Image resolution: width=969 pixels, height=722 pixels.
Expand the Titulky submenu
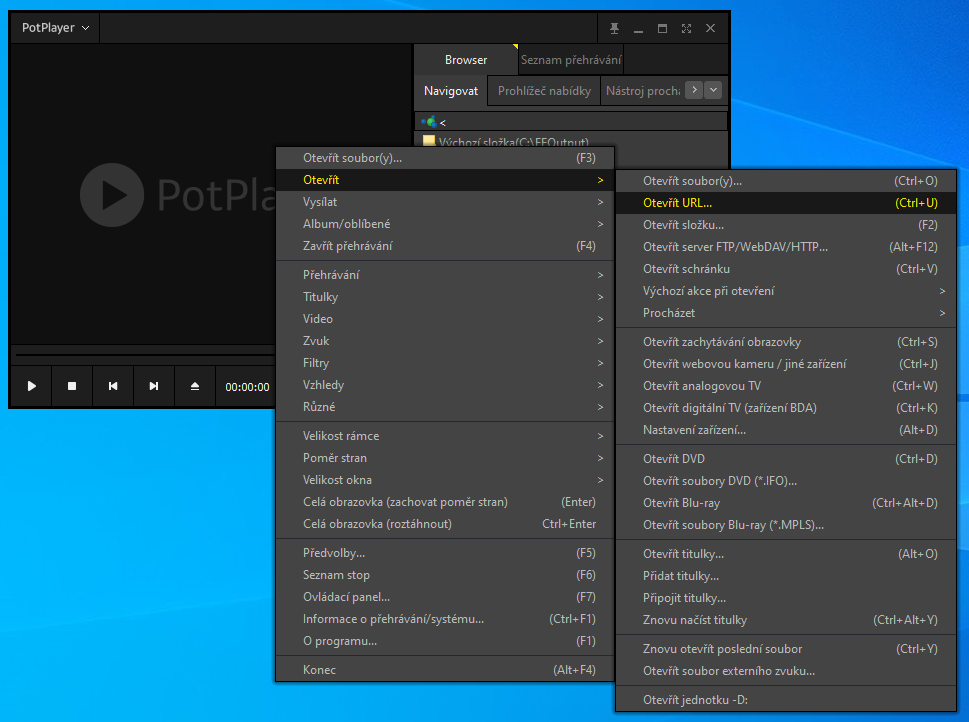pos(445,297)
